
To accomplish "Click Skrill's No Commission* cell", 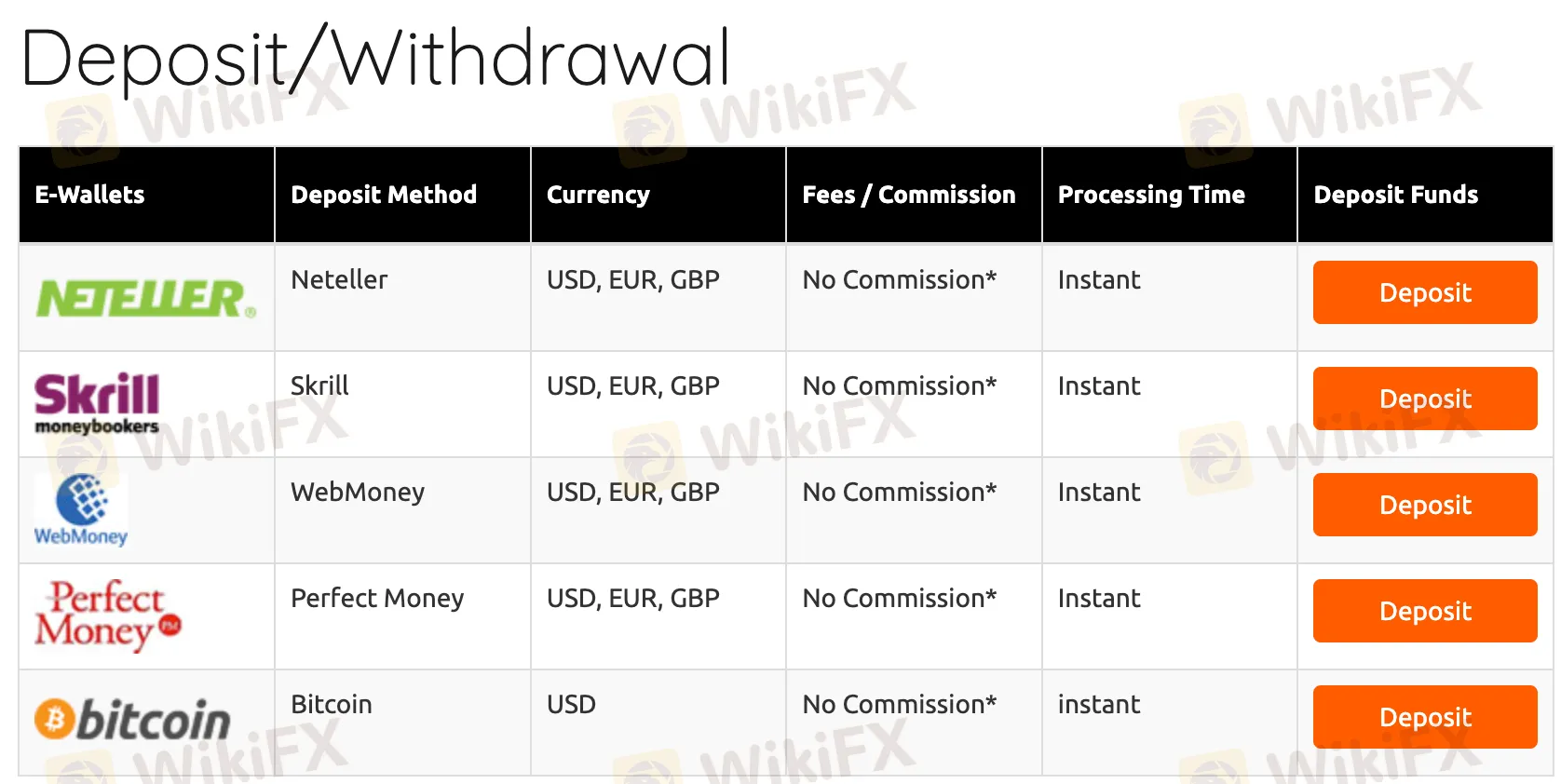I will pos(900,385).
